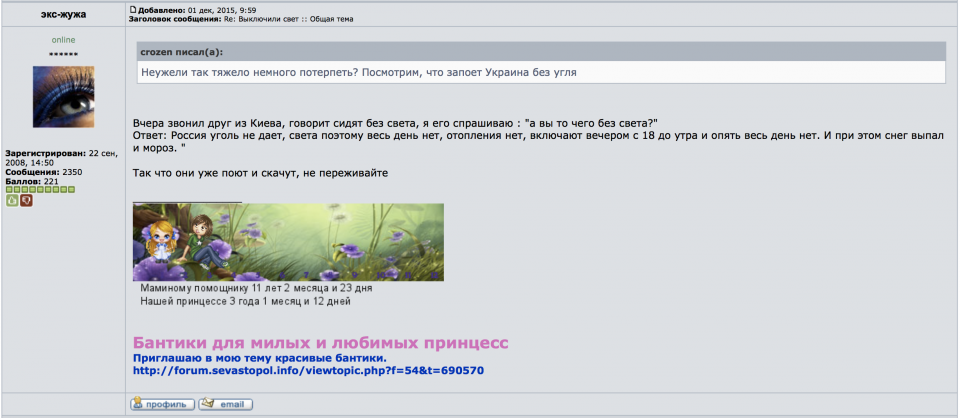Click the blue Приглашаю в мою тему text
This screenshot has height=418, width=960.
pos(260,357)
